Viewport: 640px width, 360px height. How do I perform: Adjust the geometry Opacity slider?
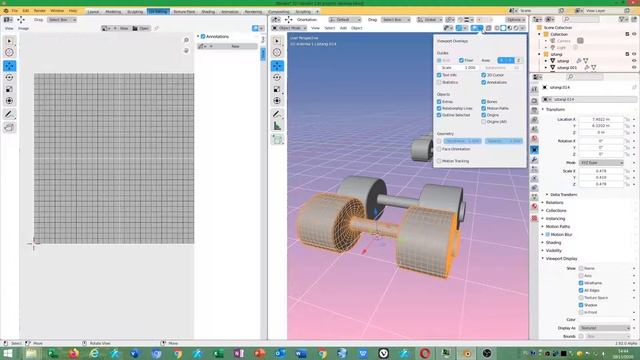pyautogui.click(x=504, y=141)
